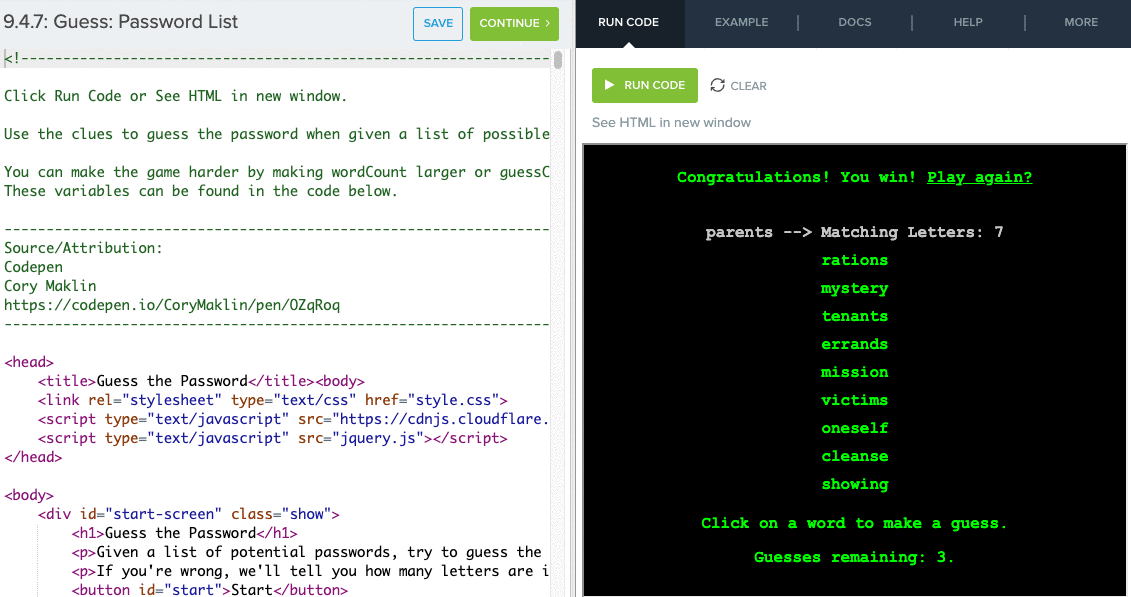Guess the word mystery
This screenshot has width=1131, height=597.
[855, 288]
